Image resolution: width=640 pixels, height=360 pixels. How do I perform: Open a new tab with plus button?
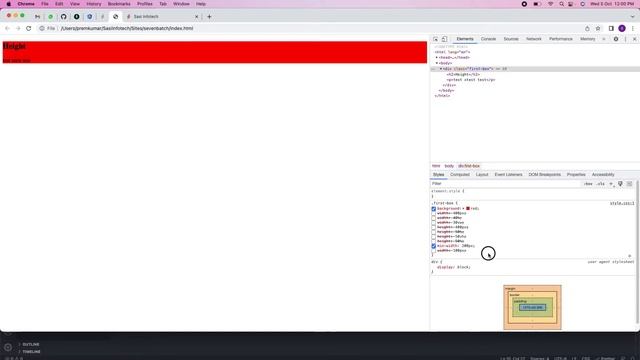(x=209, y=17)
